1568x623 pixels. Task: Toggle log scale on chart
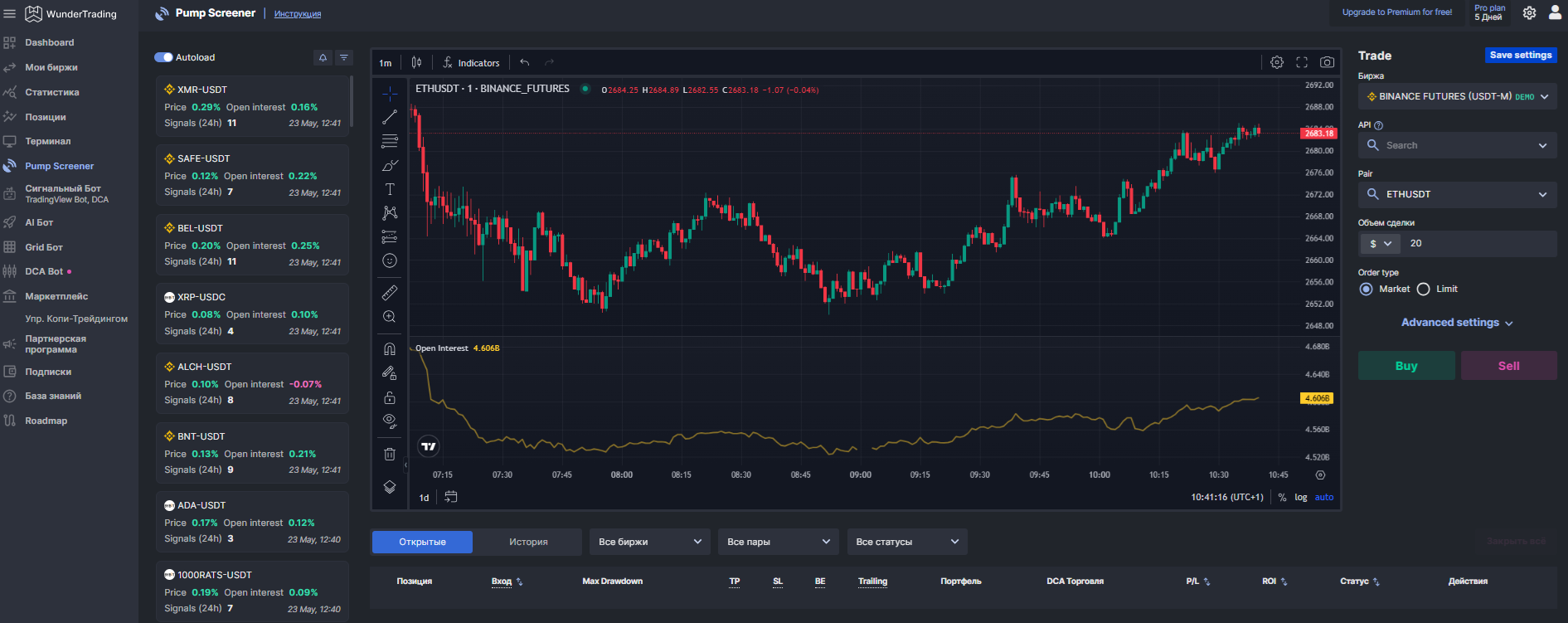tap(1301, 497)
